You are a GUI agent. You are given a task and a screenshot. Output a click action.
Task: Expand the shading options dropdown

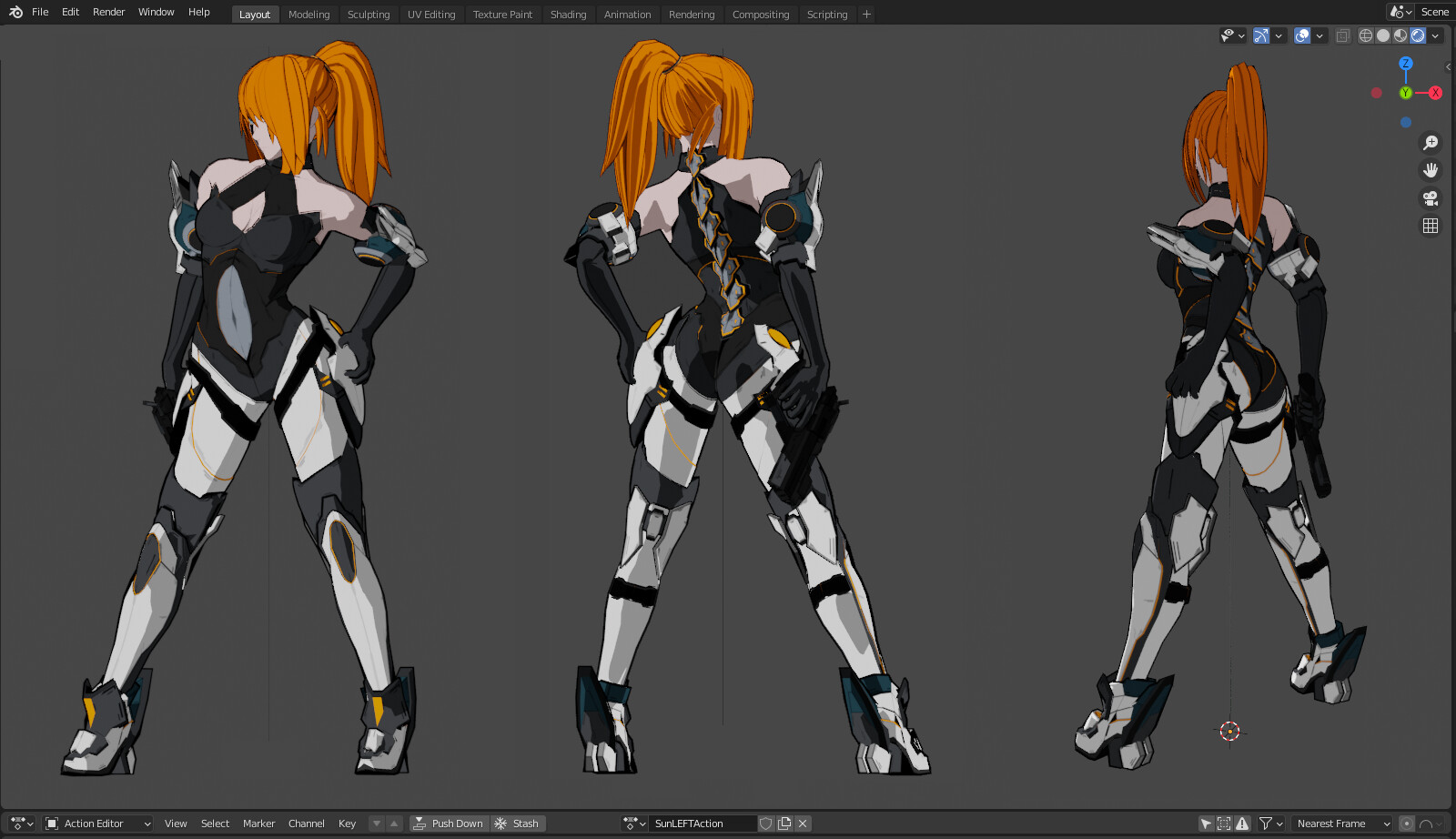(x=1435, y=35)
